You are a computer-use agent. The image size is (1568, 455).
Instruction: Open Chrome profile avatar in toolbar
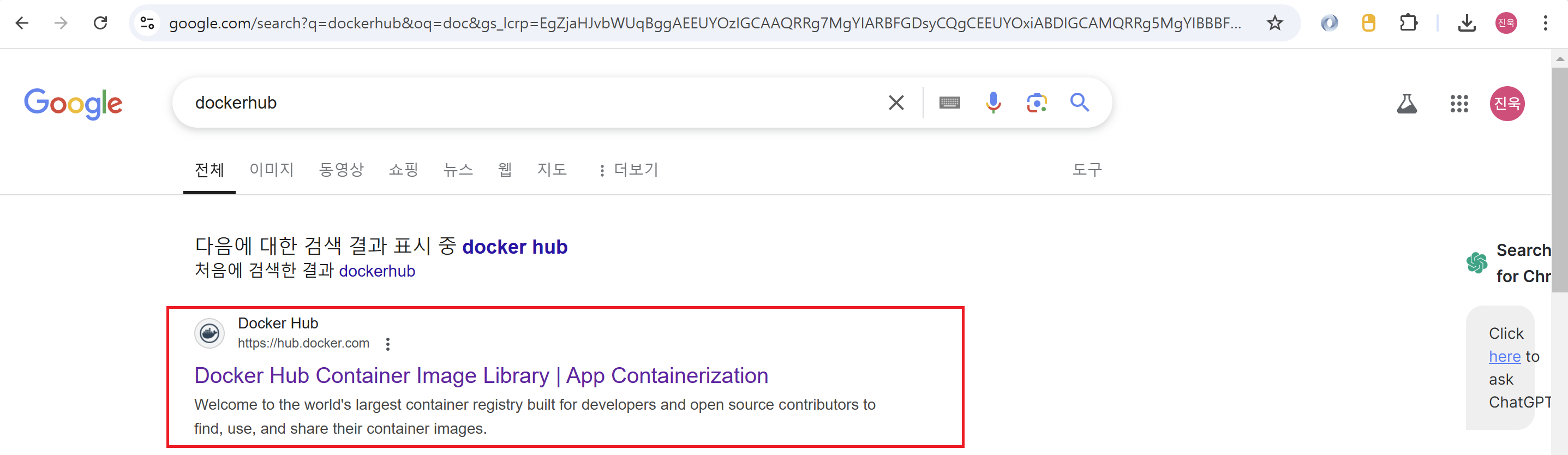[1506, 23]
